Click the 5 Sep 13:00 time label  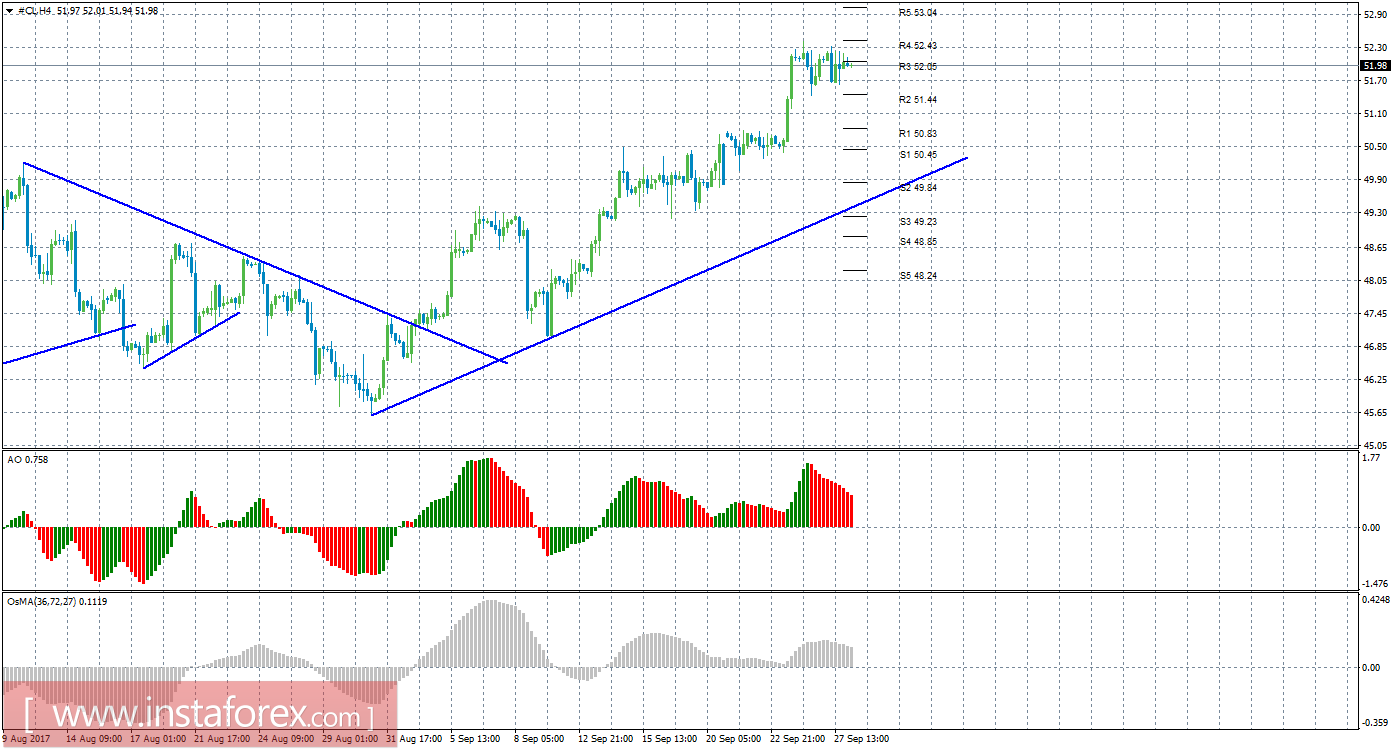477,740
